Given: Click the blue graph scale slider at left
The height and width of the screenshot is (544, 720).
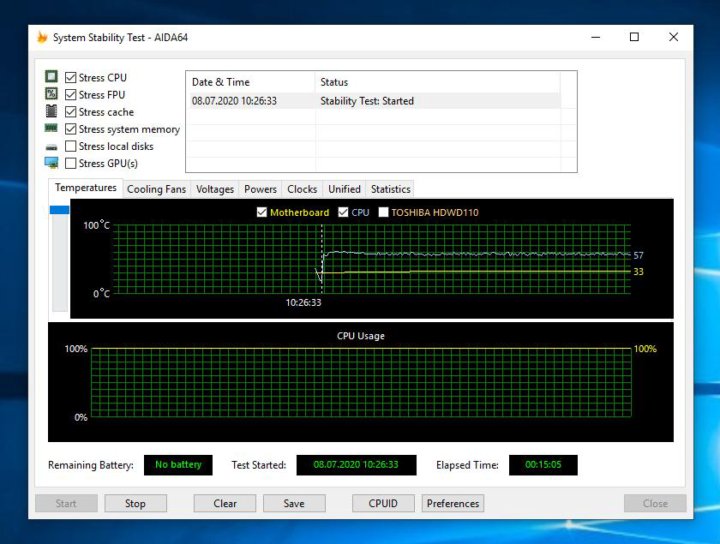Looking at the screenshot, I should pyautogui.click(x=59, y=210).
